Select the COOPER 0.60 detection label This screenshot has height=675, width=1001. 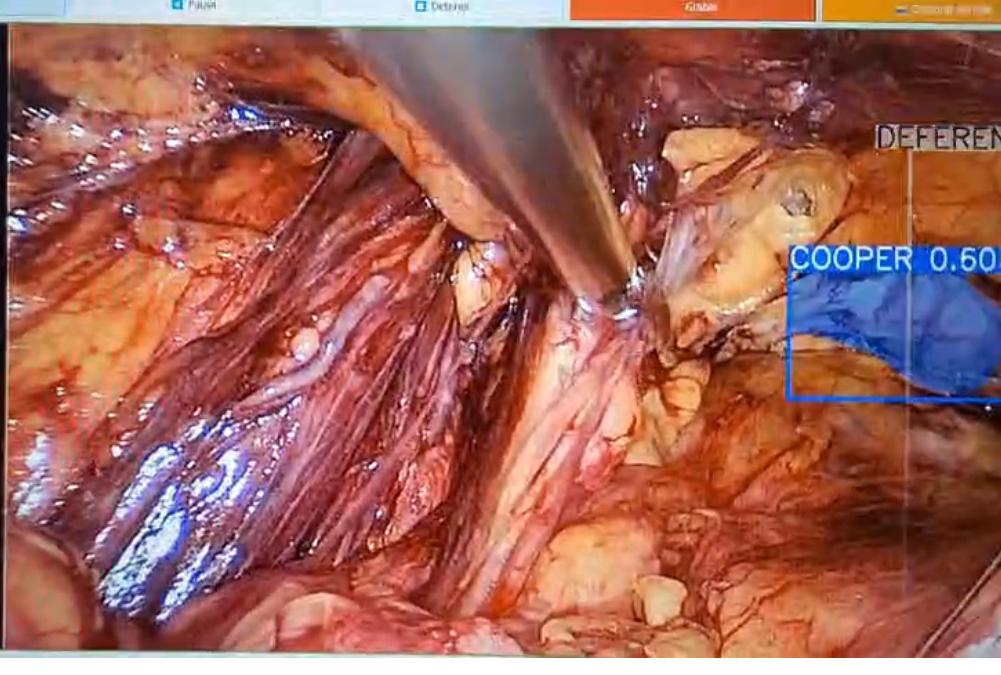tap(893, 258)
